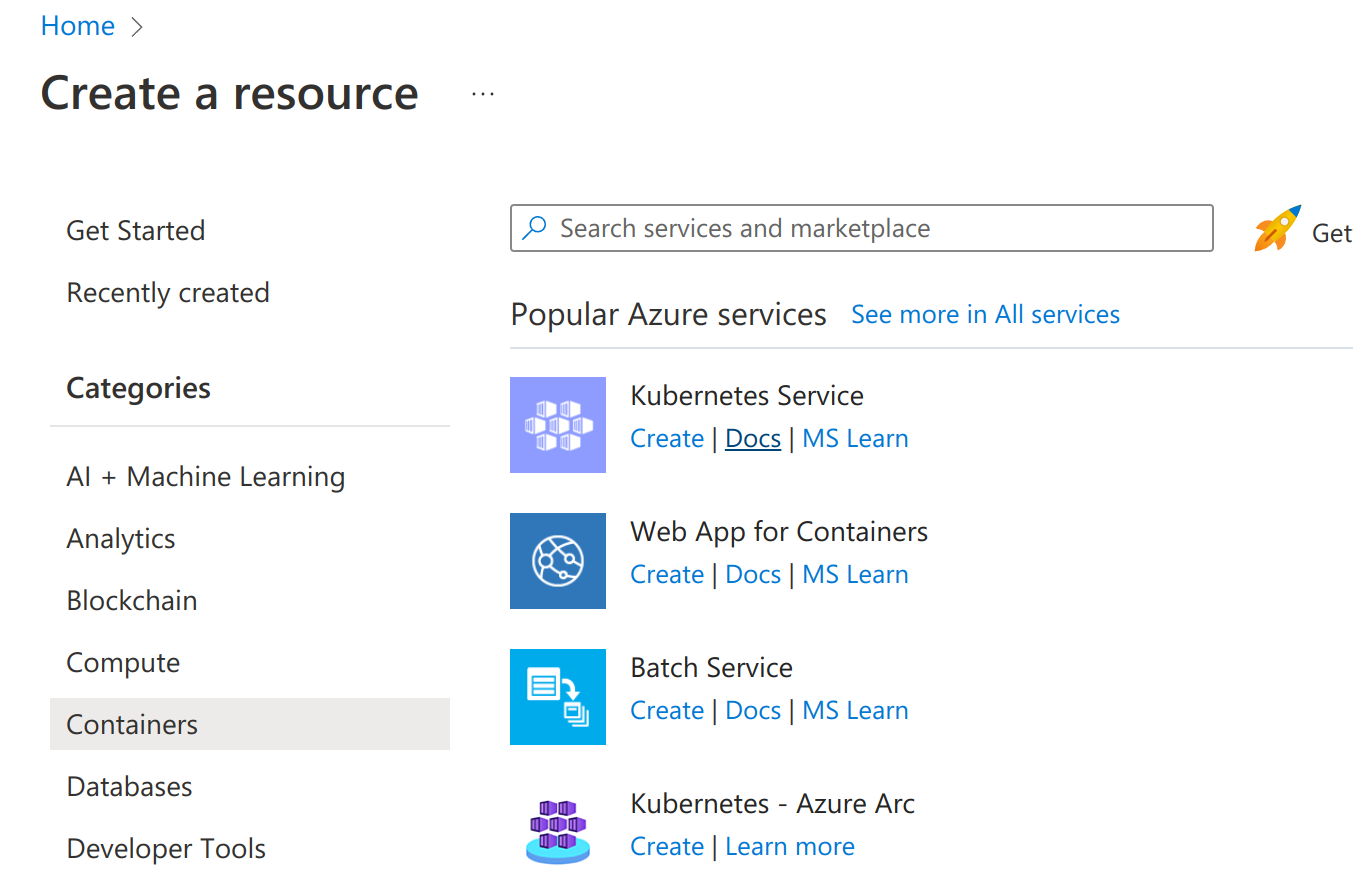Click Create under Kubernetes - Azure Arc
Screen dimensions: 1353x891
click(667, 847)
